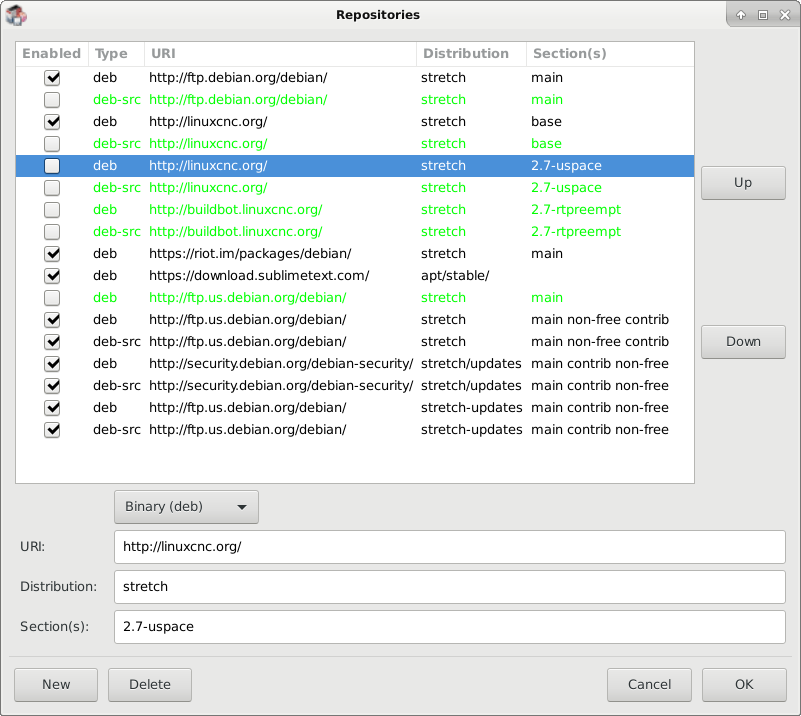Select the https://download.sublimetext.com/ row

[259, 276]
